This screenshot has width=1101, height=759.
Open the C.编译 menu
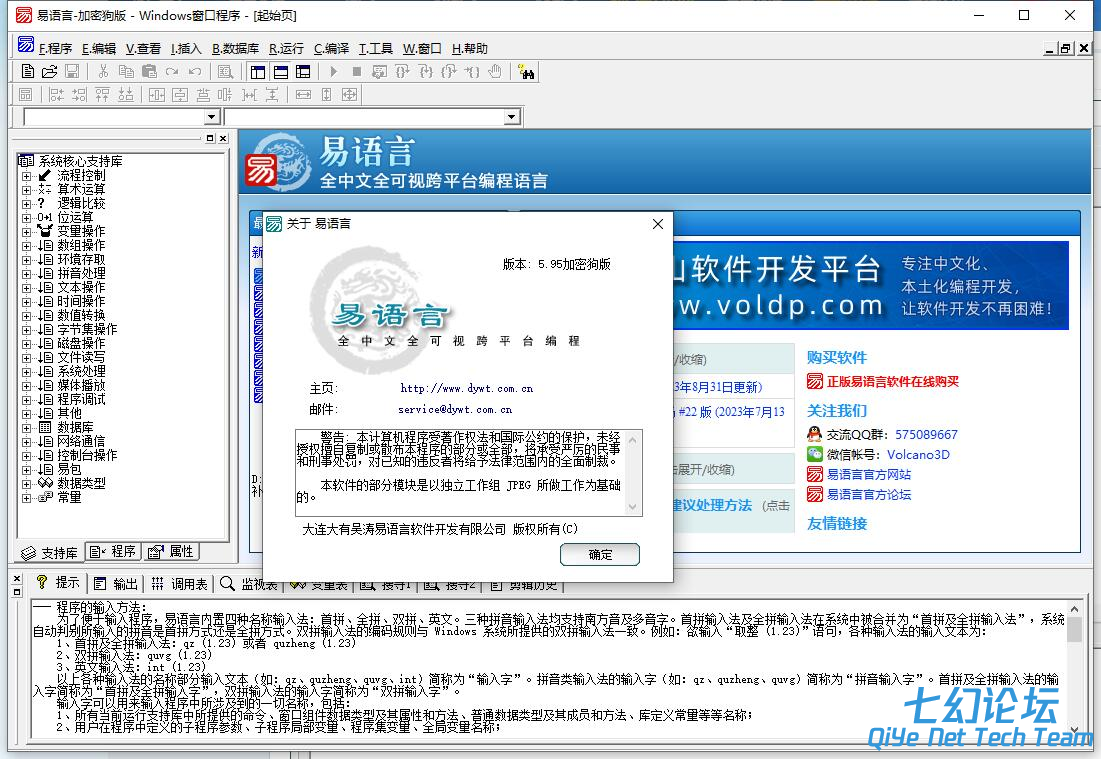pos(331,48)
